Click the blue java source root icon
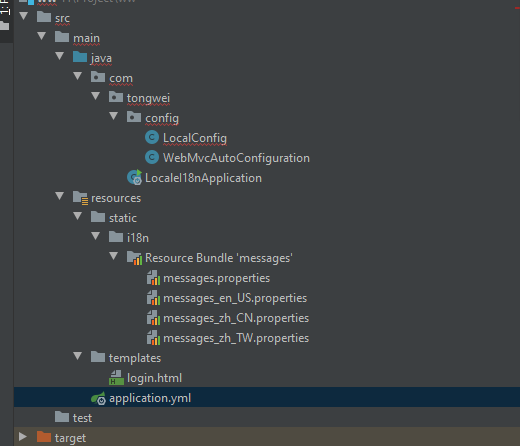520x446 pixels. pyautogui.click(x=80, y=57)
